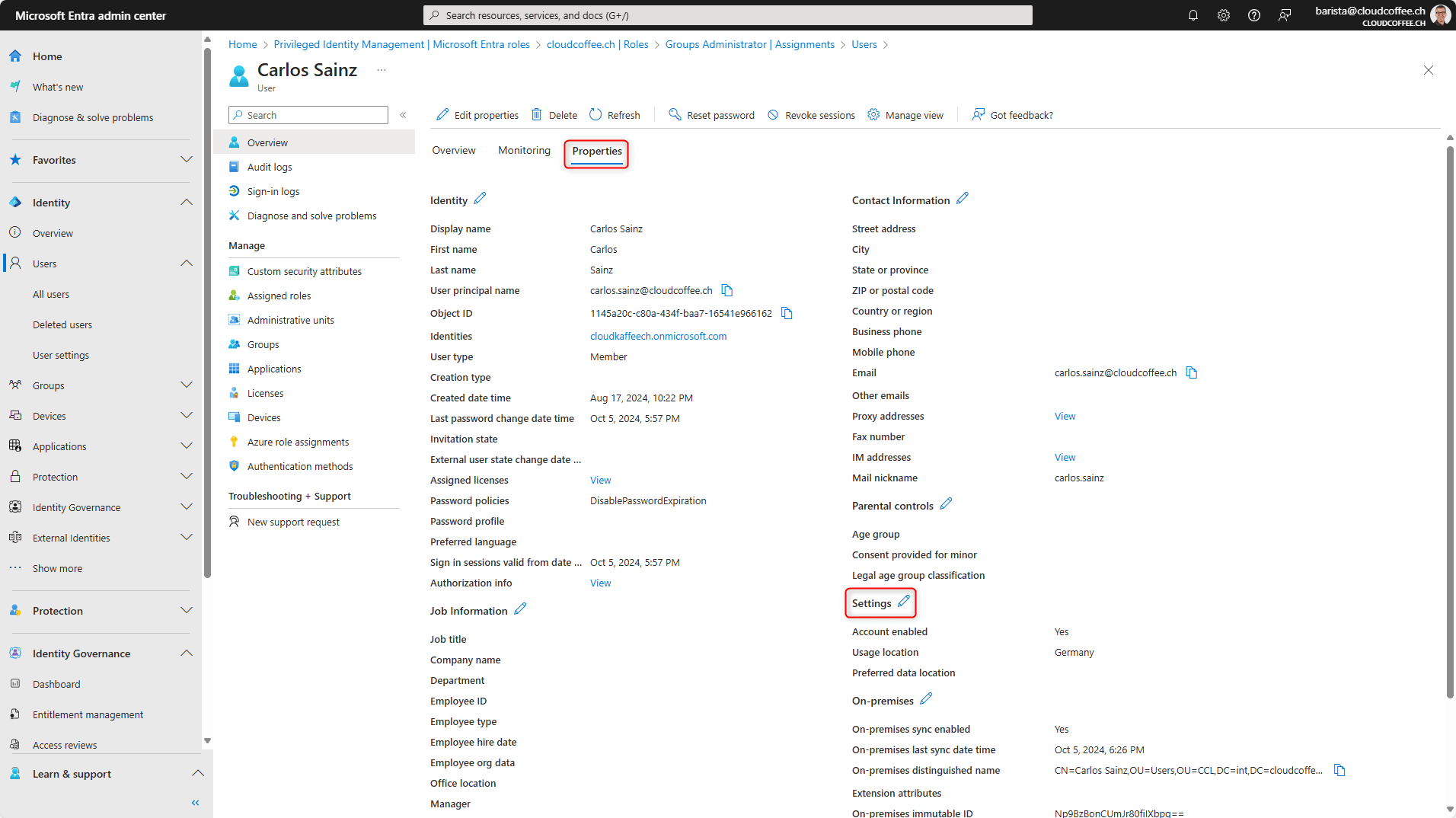This screenshot has height=818, width=1456.
Task: Switch to the Overview tab
Action: click(x=453, y=150)
